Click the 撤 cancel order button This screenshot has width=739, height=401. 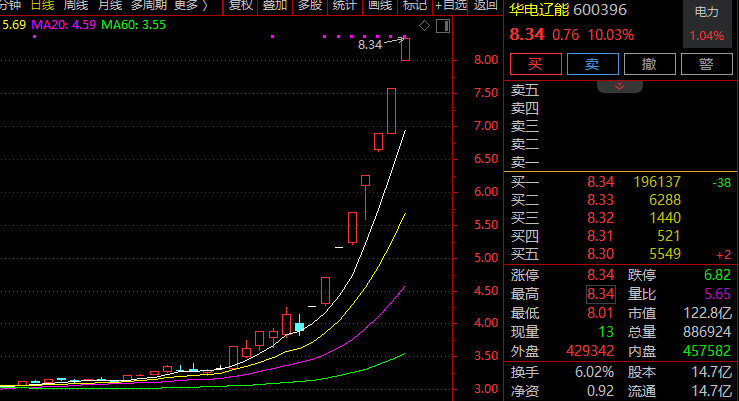click(650, 65)
